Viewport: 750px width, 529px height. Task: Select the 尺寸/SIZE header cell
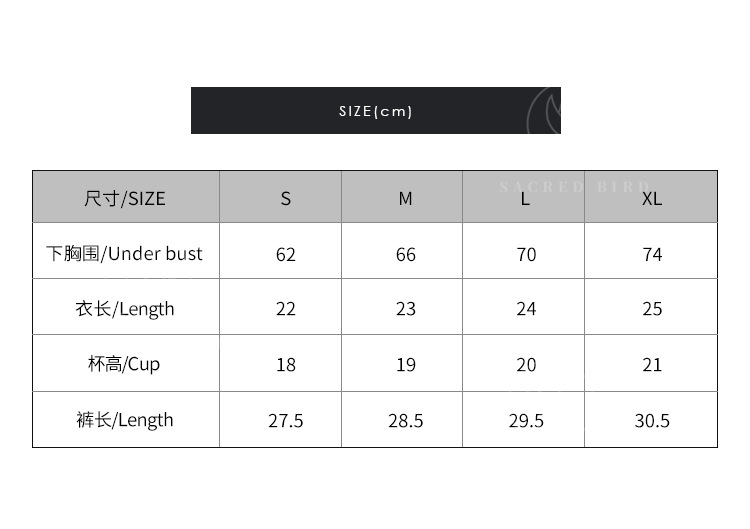click(x=125, y=198)
